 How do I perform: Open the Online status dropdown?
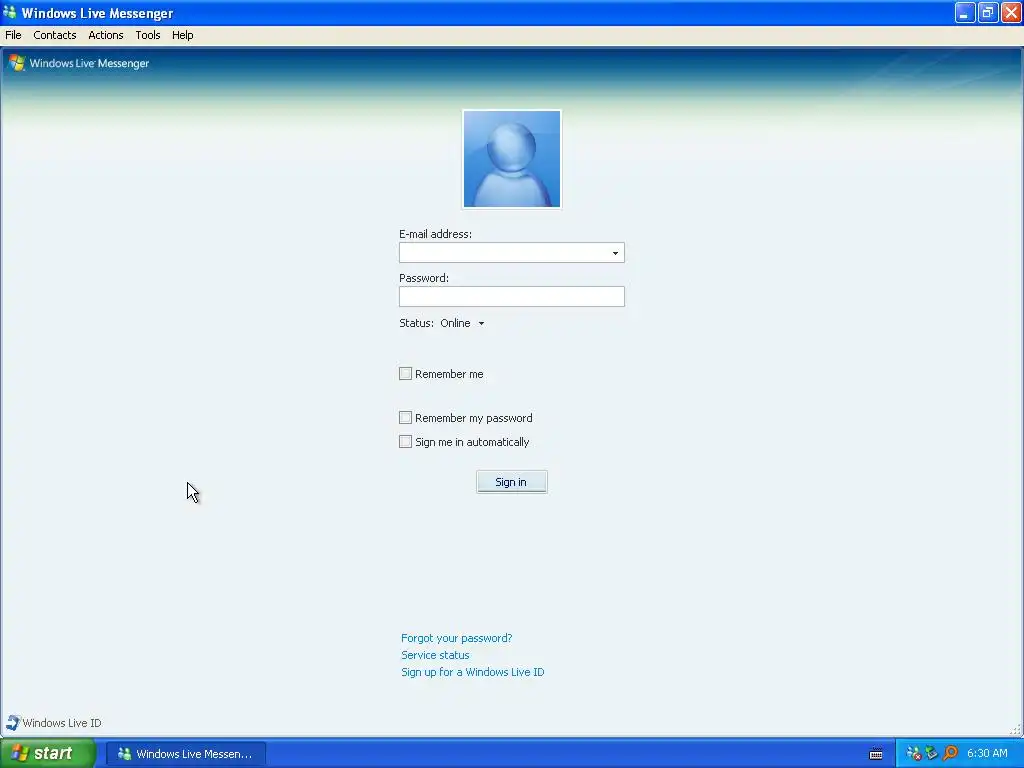462,323
